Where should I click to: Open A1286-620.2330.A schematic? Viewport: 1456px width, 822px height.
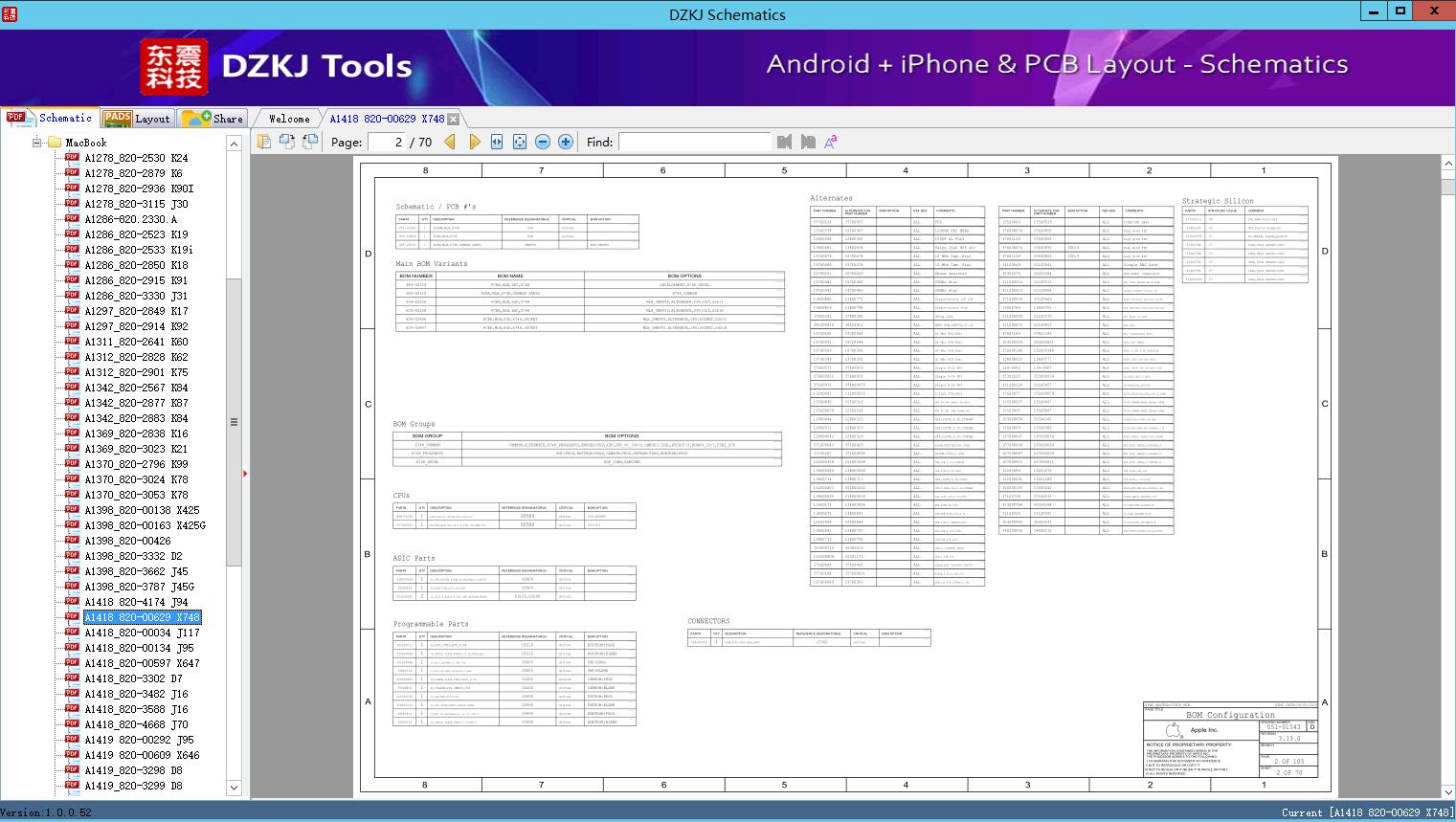(130, 219)
